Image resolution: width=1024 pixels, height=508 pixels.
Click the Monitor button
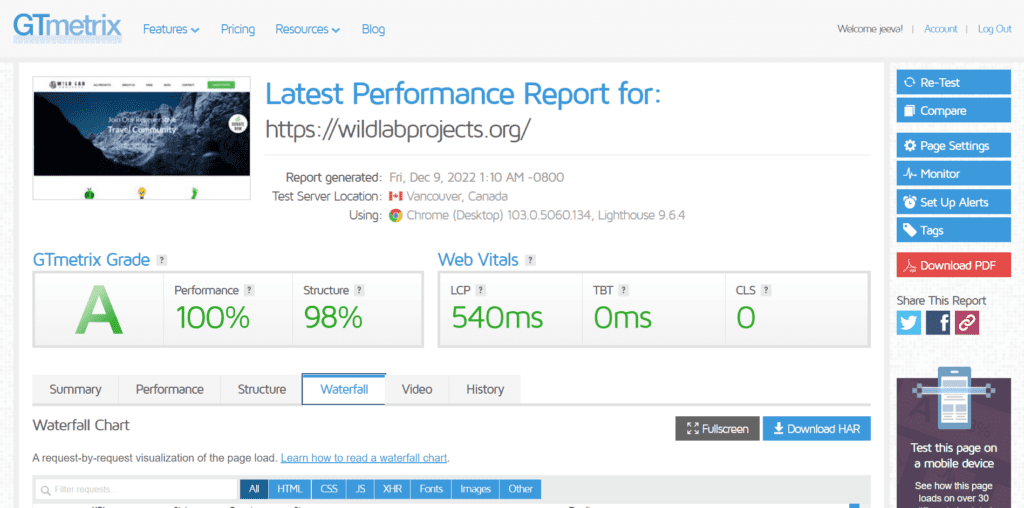[953, 174]
